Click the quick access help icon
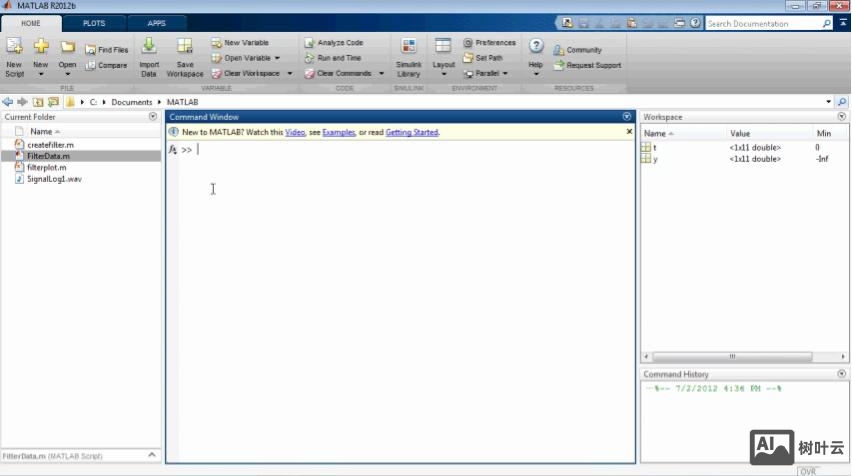The height and width of the screenshot is (476, 852). 695,23
